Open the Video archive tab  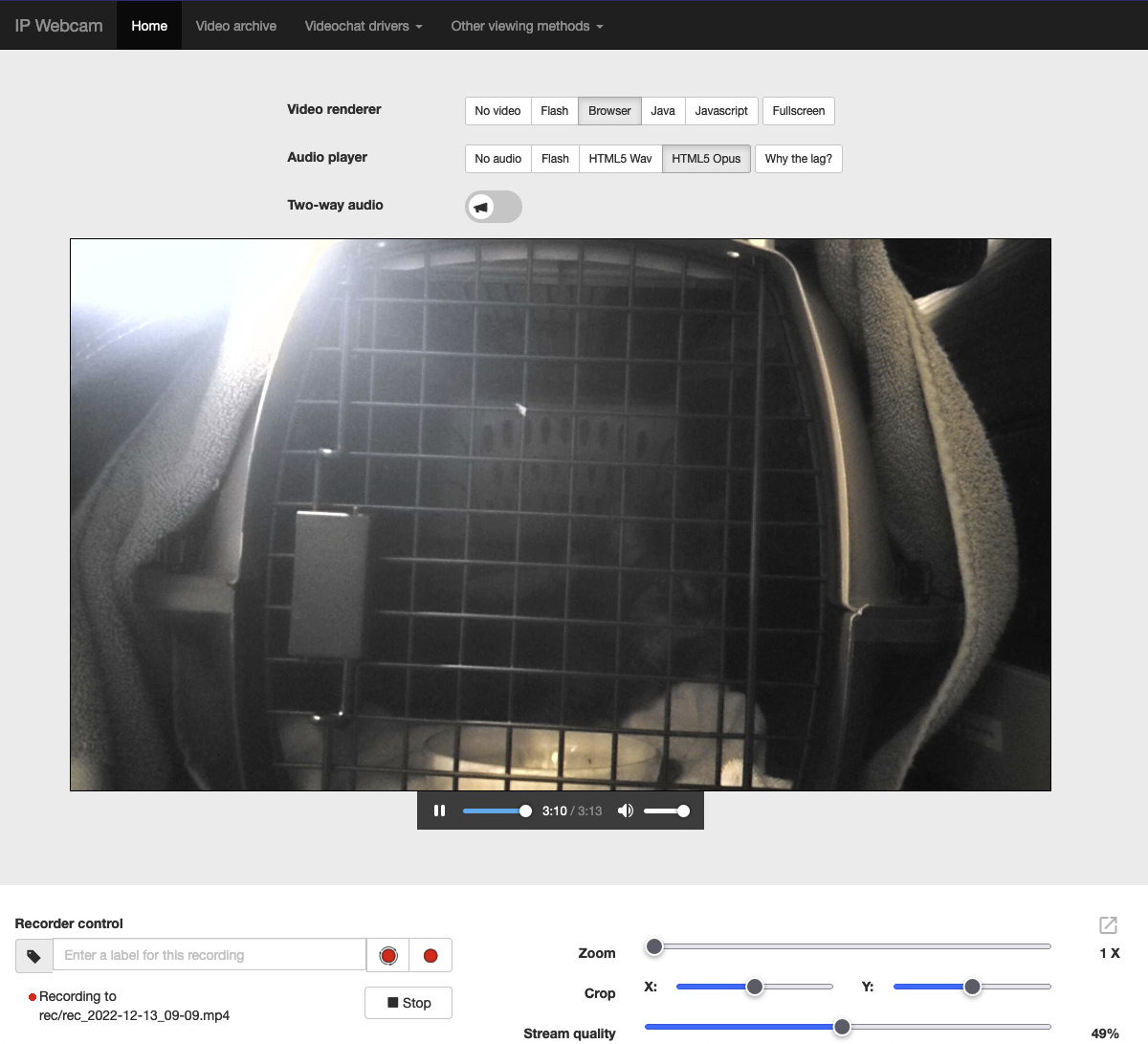(236, 26)
